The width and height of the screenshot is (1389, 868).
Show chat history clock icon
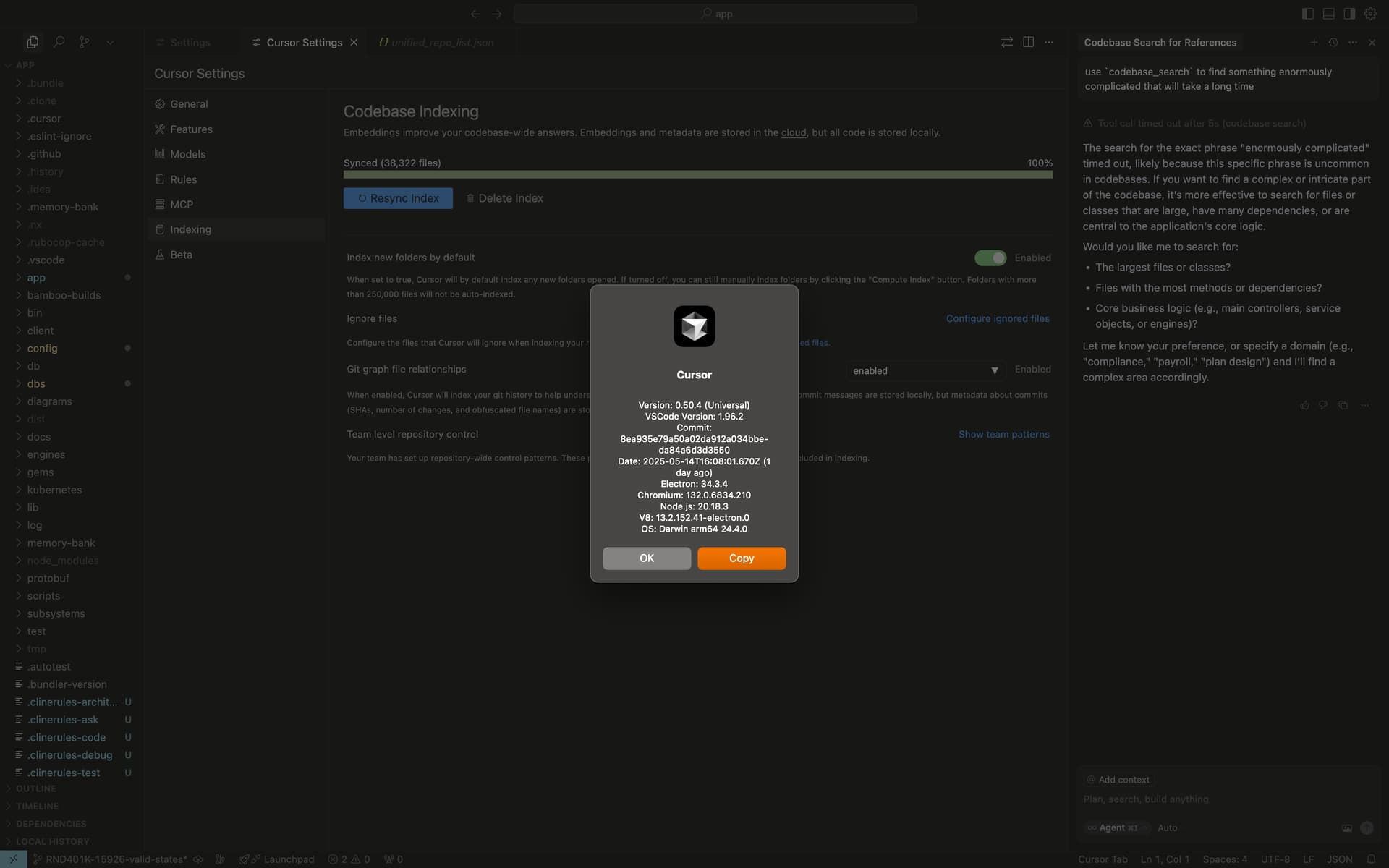[x=1333, y=43]
